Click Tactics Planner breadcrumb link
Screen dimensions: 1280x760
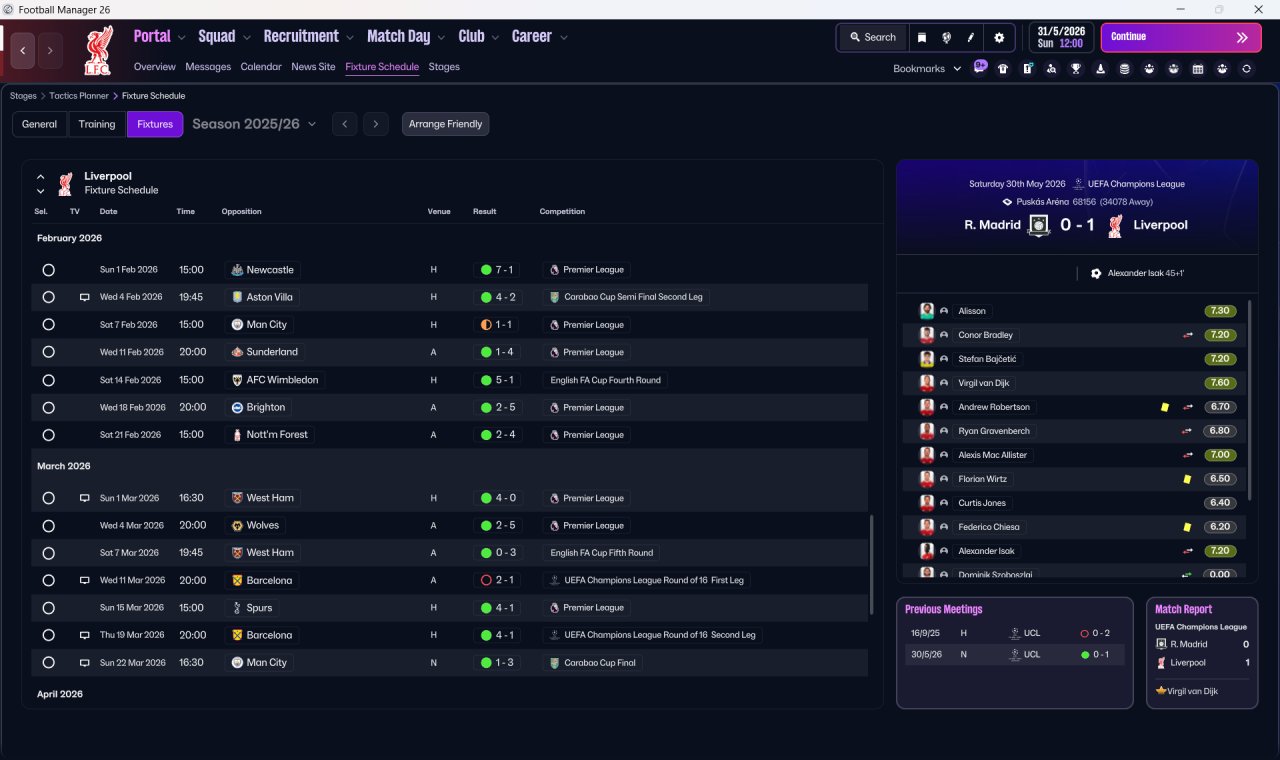click(78, 96)
